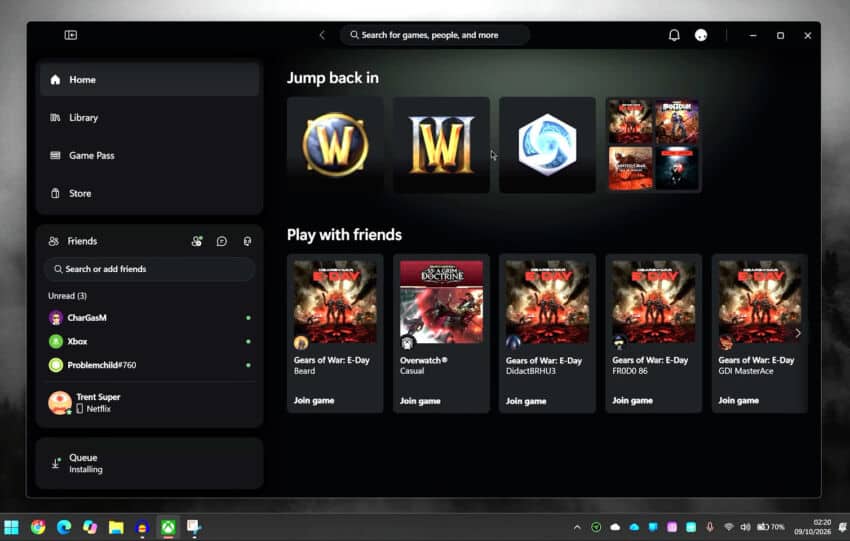This screenshot has height=541, width=850.
Task: Open the Snipping Tool taskbar icon
Action: [194, 527]
